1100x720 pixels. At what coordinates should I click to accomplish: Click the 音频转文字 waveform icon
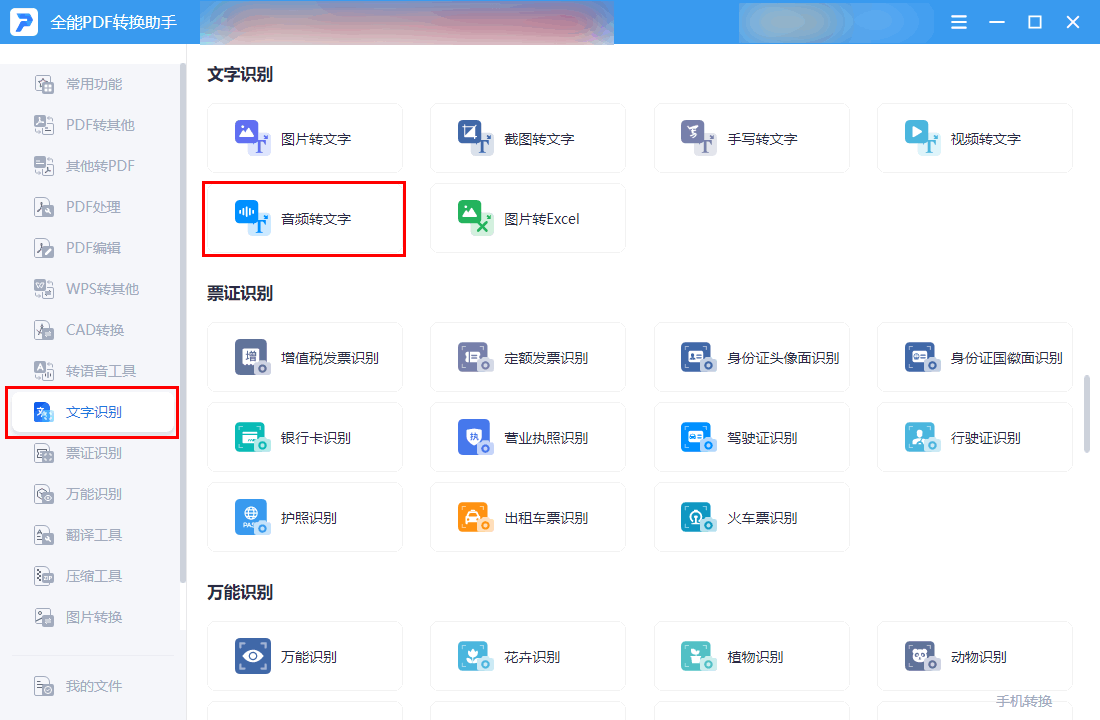tap(253, 218)
